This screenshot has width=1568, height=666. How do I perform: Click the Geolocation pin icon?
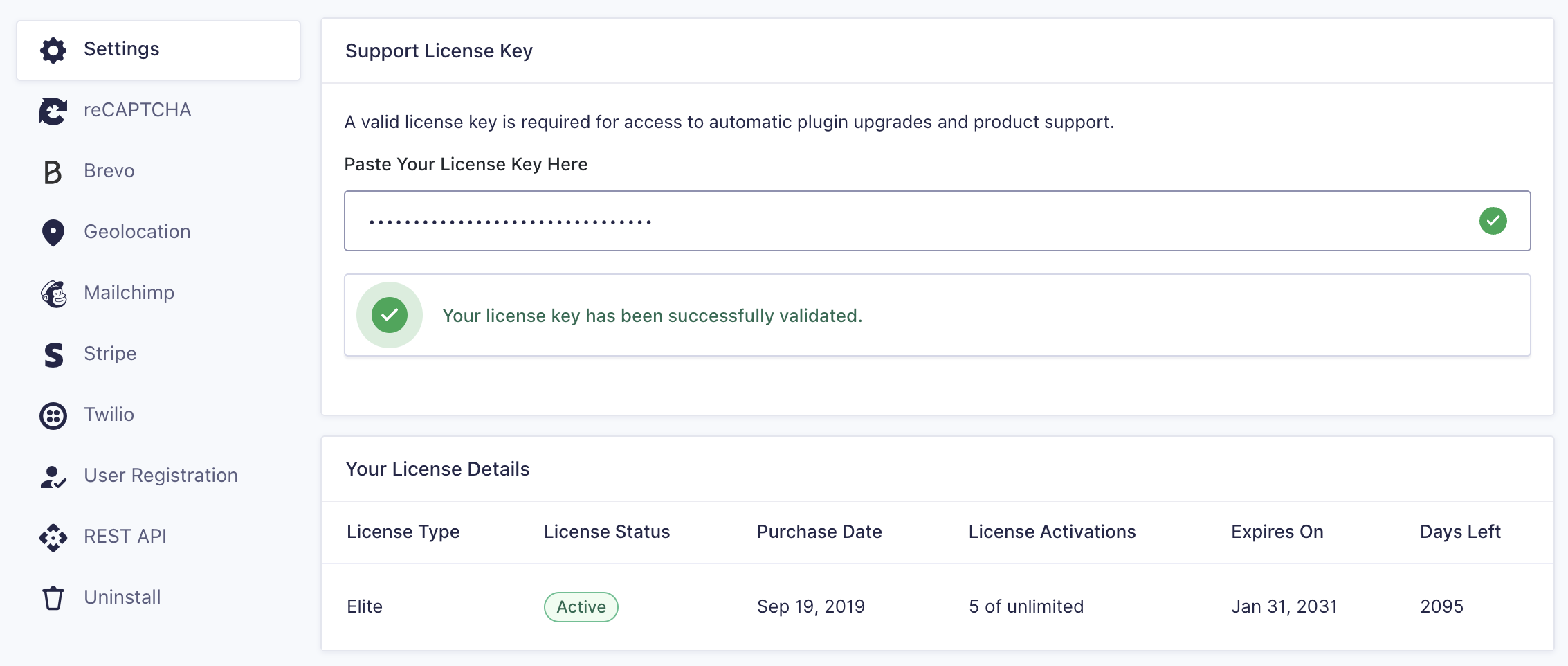[x=53, y=233]
